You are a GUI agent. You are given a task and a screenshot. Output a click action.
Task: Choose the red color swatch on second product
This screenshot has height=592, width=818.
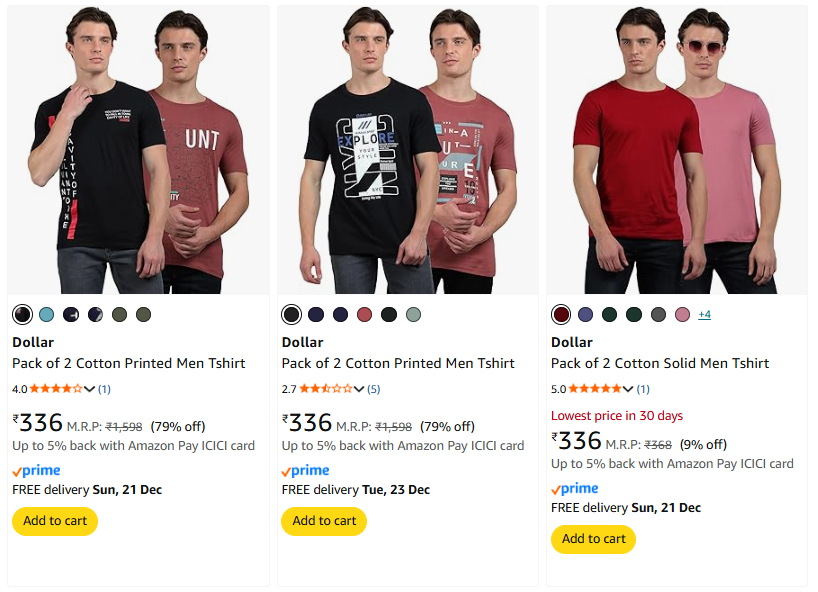point(364,315)
